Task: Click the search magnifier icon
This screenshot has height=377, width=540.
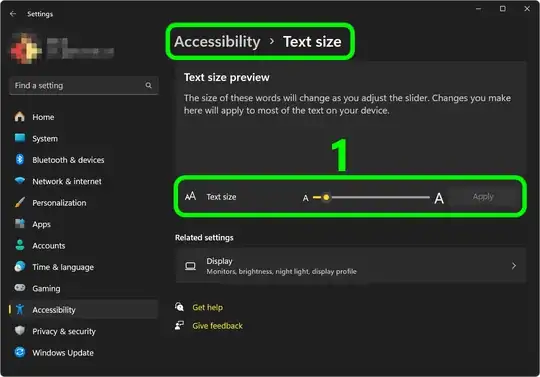Action: [x=148, y=85]
